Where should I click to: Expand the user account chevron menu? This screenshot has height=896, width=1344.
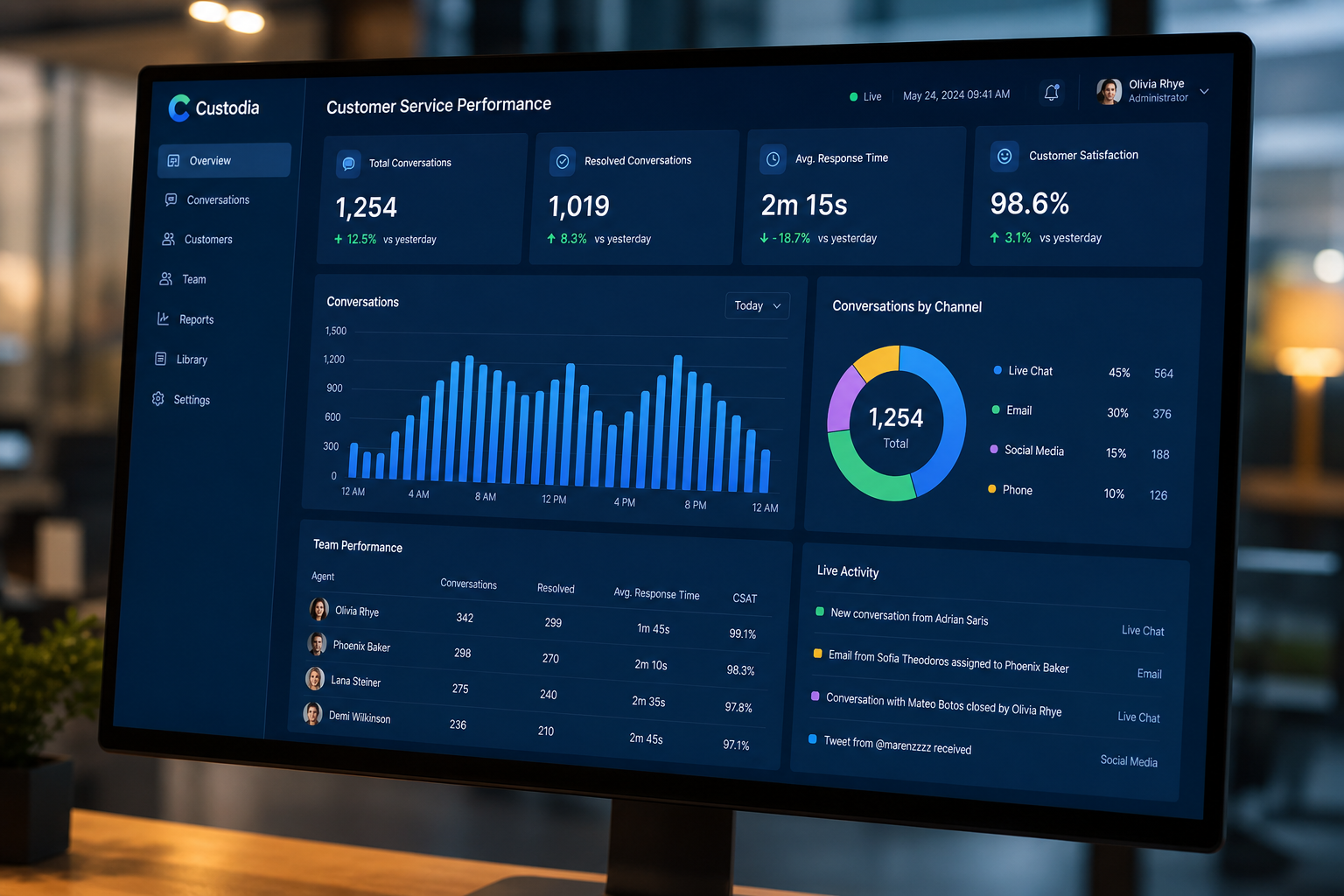[x=1205, y=91]
